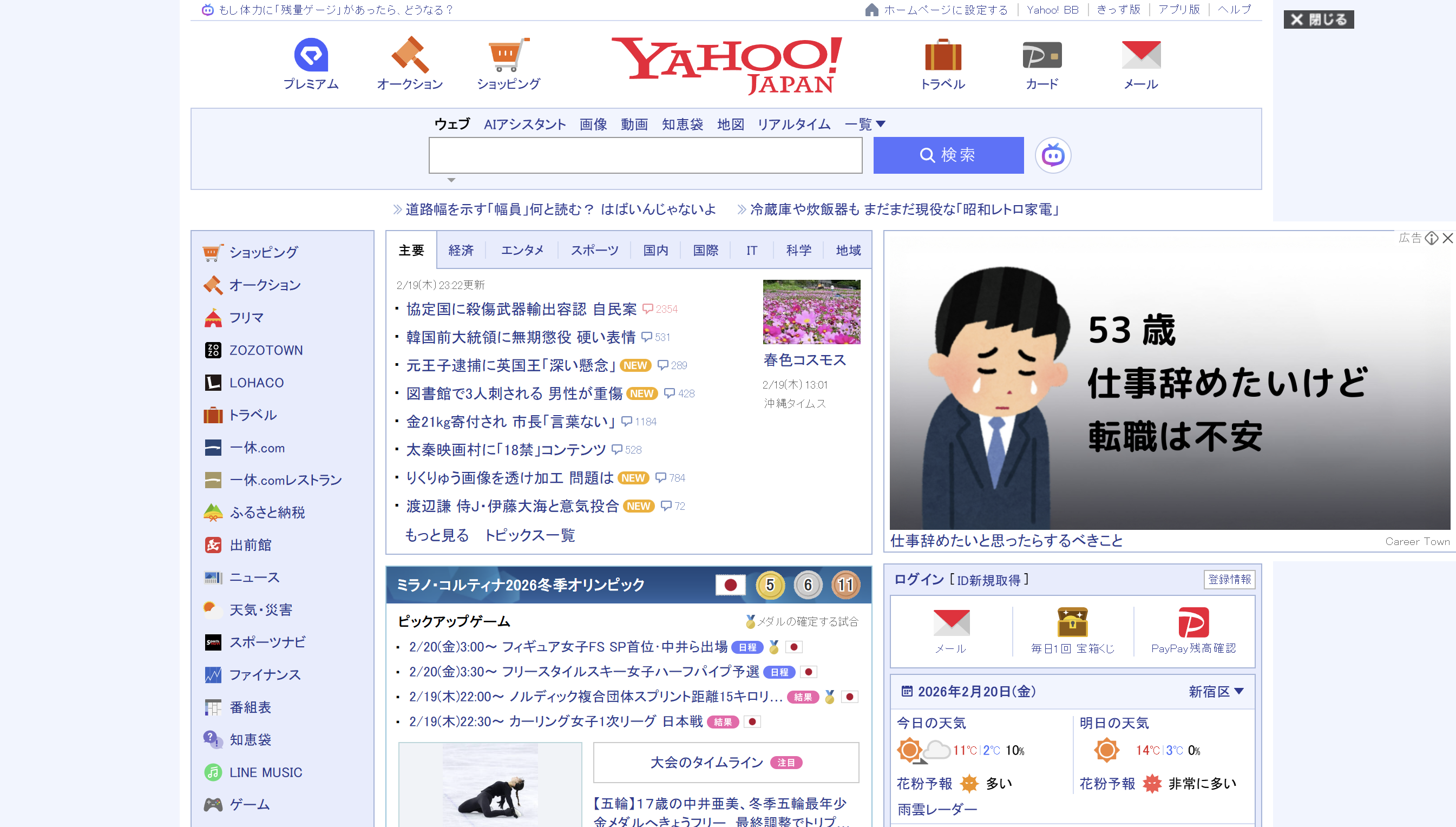Check PayPay balance via its icon
This screenshot has height=827, width=1456.
(1193, 622)
